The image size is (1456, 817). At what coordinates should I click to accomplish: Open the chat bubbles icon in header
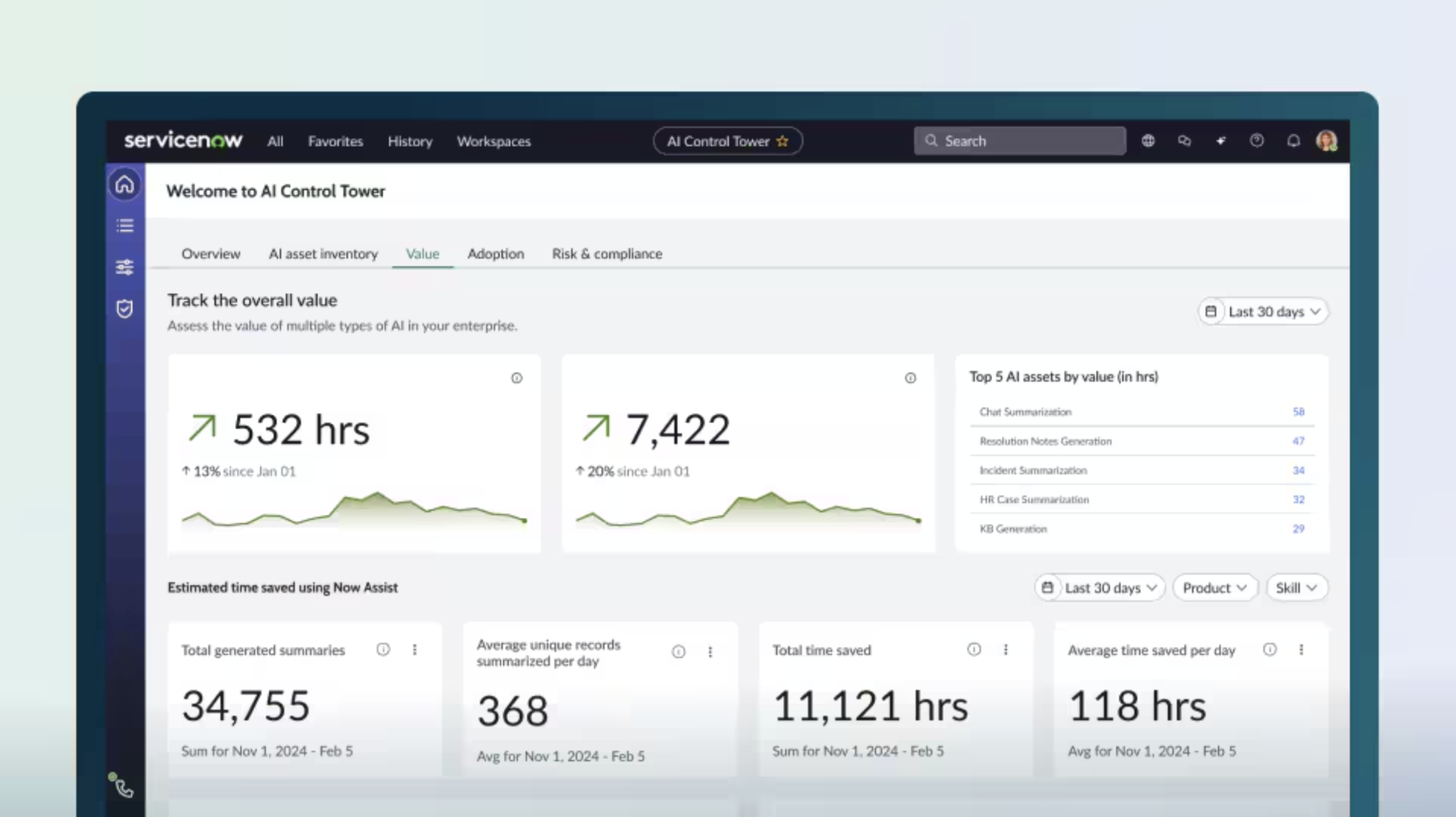tap(1184, 141)
